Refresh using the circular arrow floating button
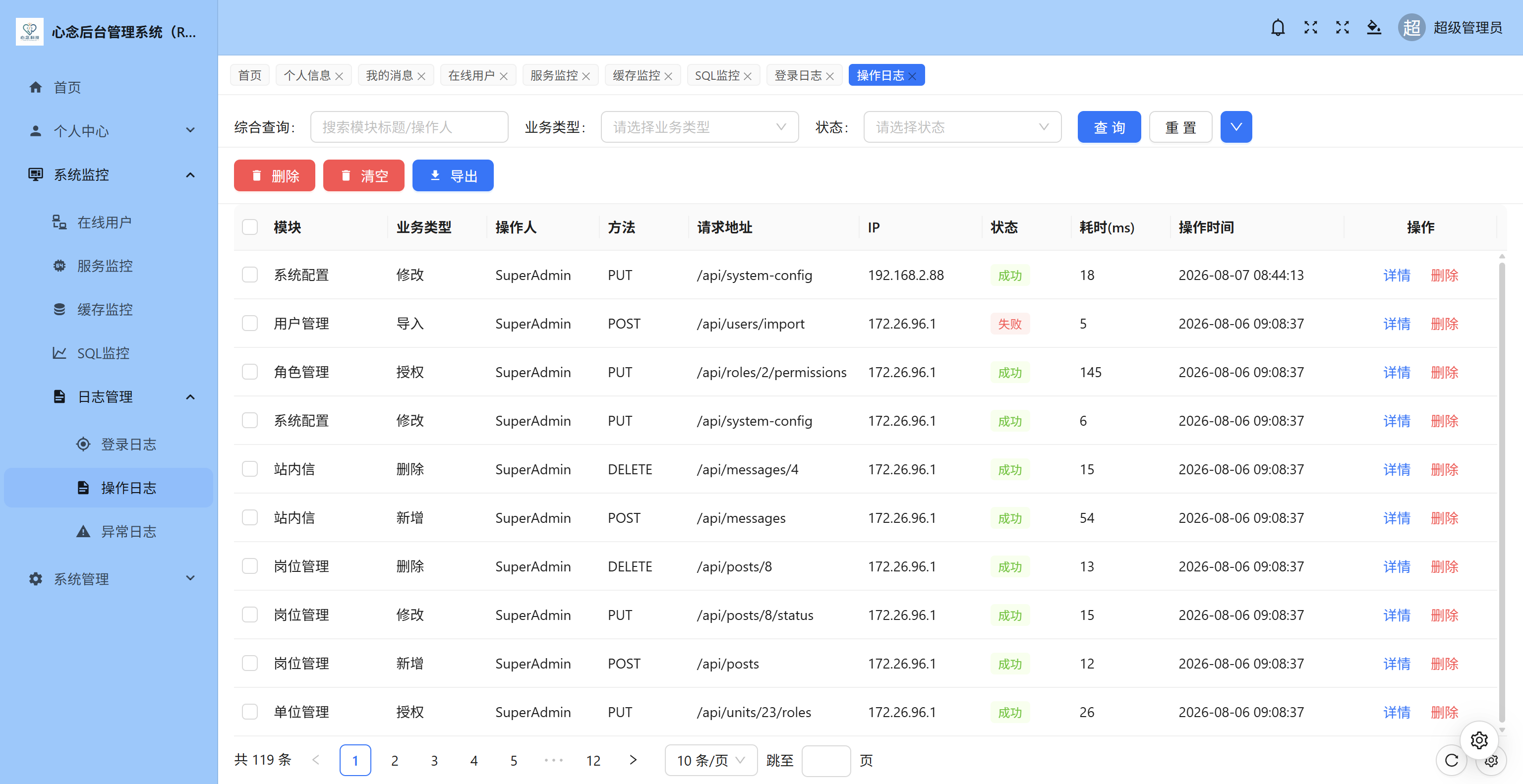The height and width of the screenshot is (784, 1523). (1452, 760)
